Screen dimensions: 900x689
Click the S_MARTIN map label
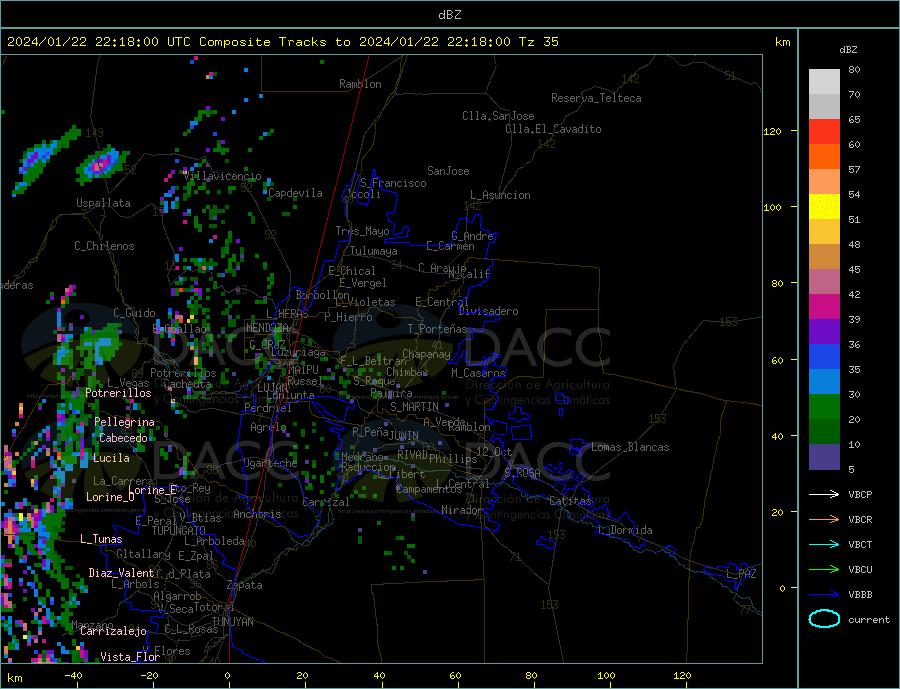[x=414, y=407]
